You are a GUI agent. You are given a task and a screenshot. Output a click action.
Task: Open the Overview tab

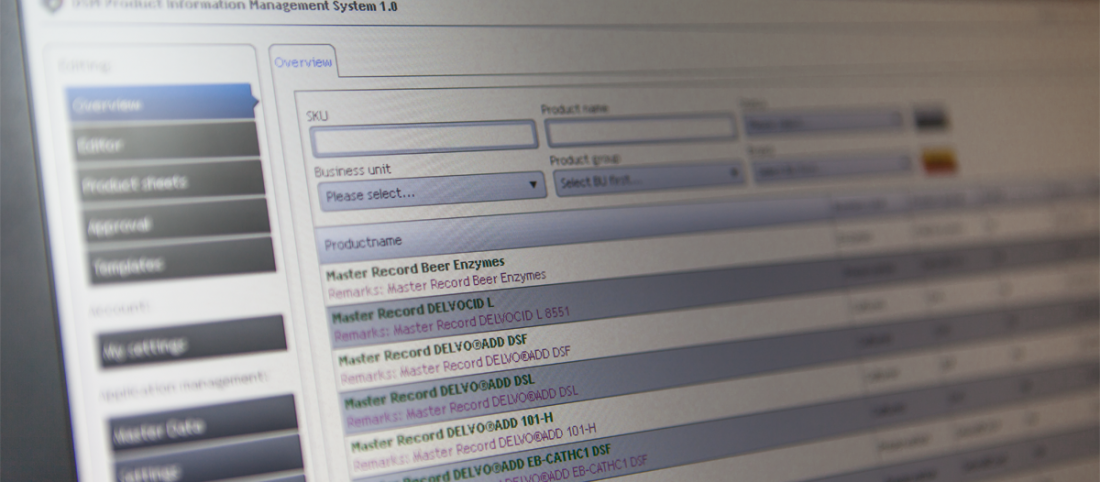302,62
